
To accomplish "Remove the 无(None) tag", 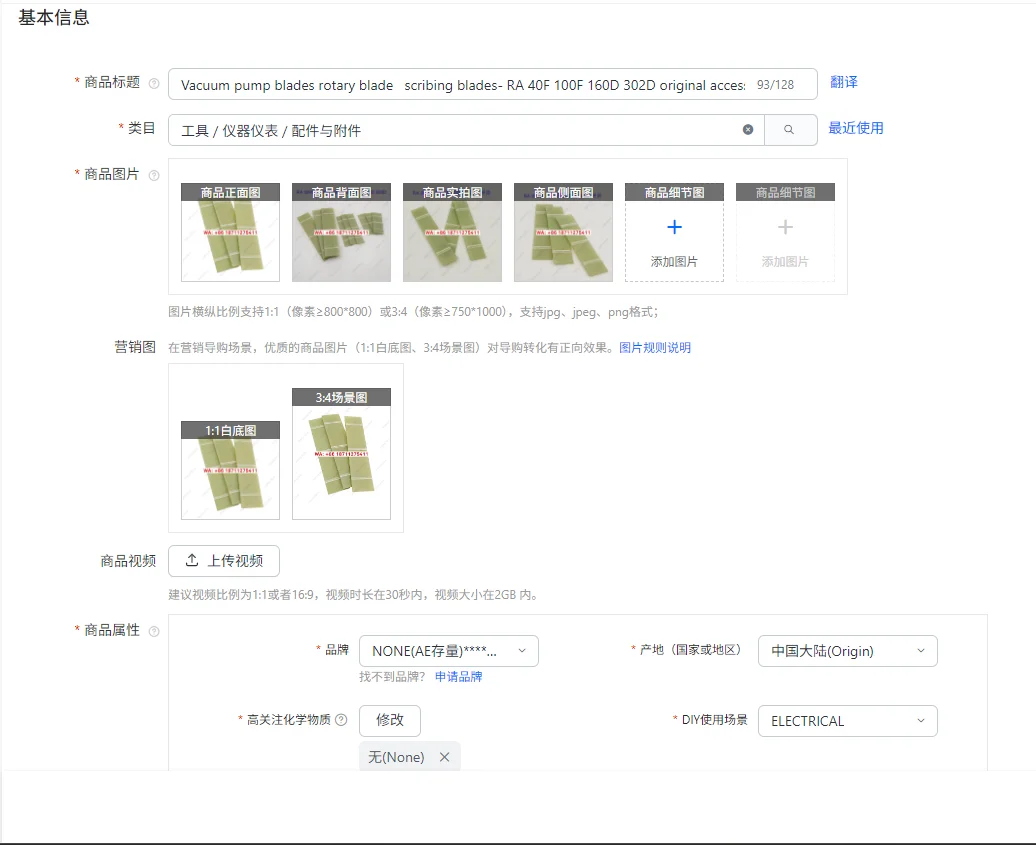I will pyautogui.click(x=445, y=757).
